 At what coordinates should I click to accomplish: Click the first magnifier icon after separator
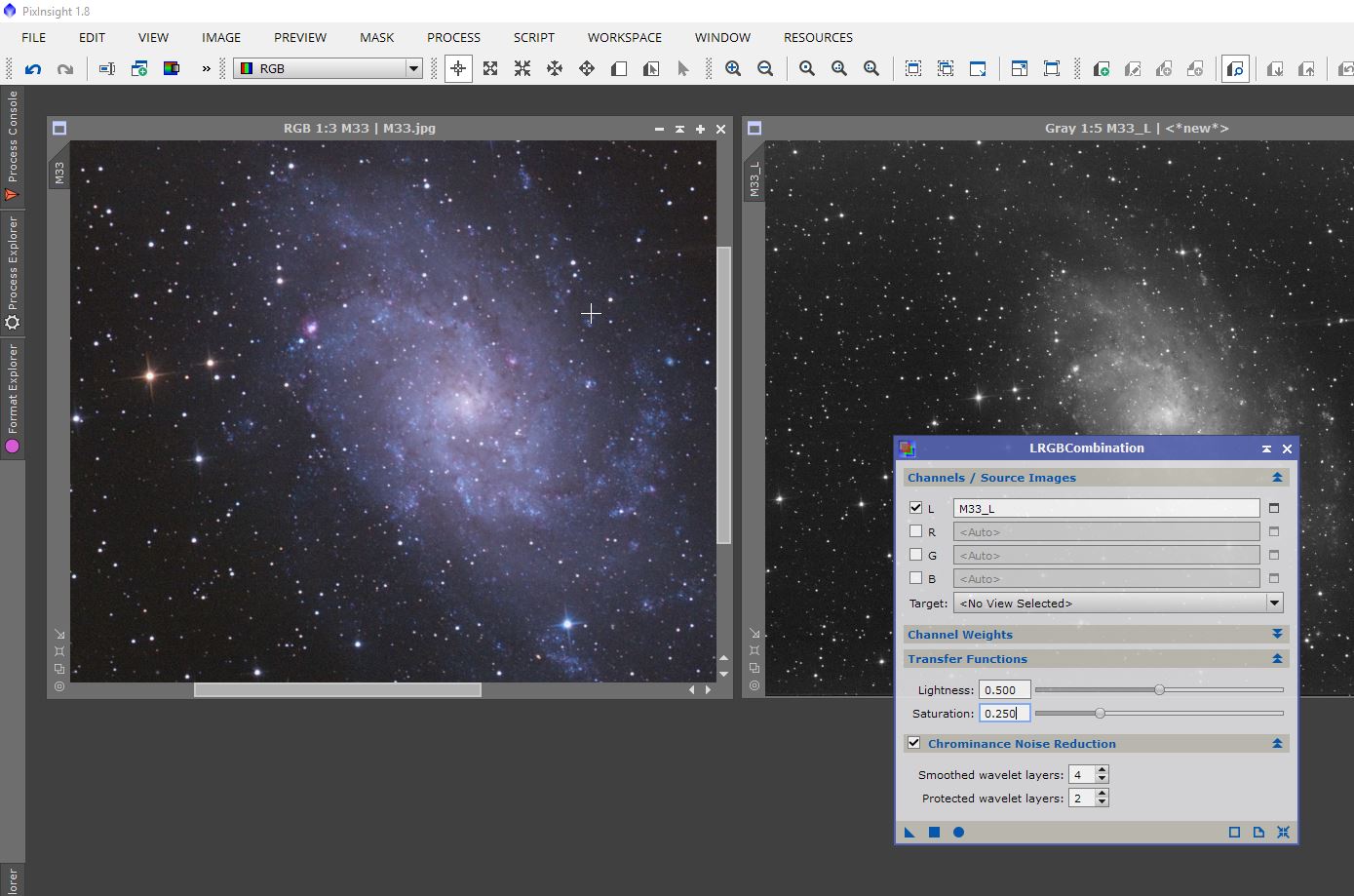[x=807, y=68]
